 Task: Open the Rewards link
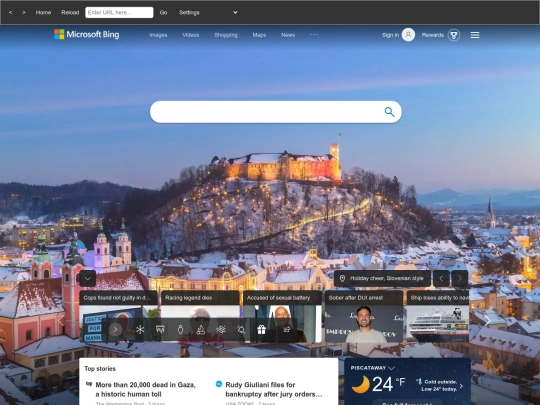(433, 35)
